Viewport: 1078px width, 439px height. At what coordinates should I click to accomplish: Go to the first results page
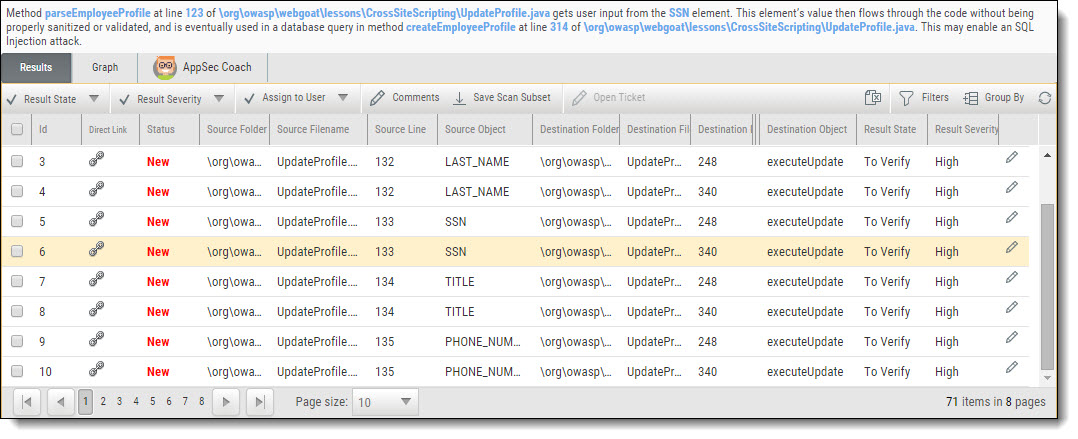[x=27, y=402]
